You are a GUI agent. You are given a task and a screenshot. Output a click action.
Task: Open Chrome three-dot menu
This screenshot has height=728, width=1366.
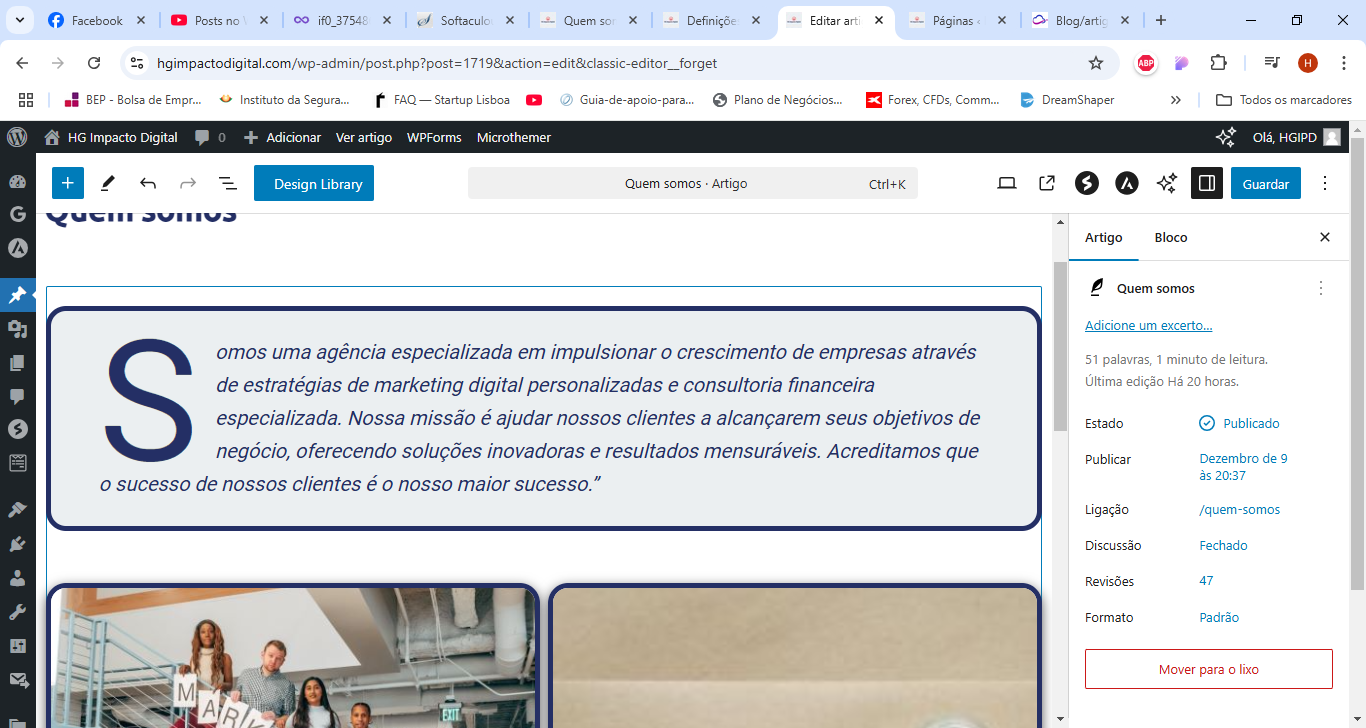(x=1342, y=63)
